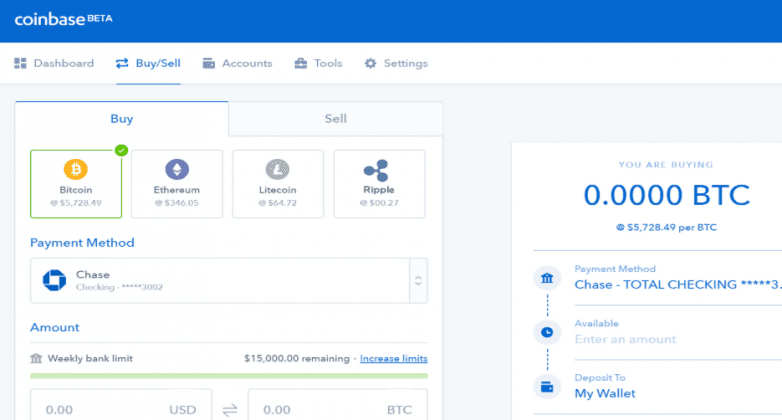Click the clock icon beside Available
This screenshot has width=782, height=420.
point(547,332)
